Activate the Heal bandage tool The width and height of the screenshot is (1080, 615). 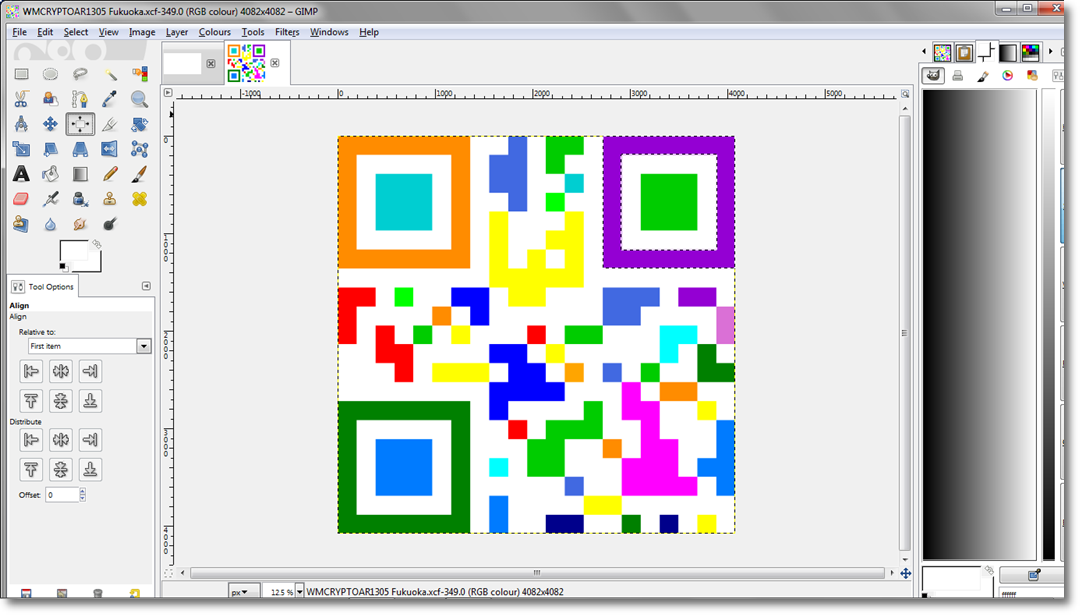pyautogui.click(x=139, y=199)
